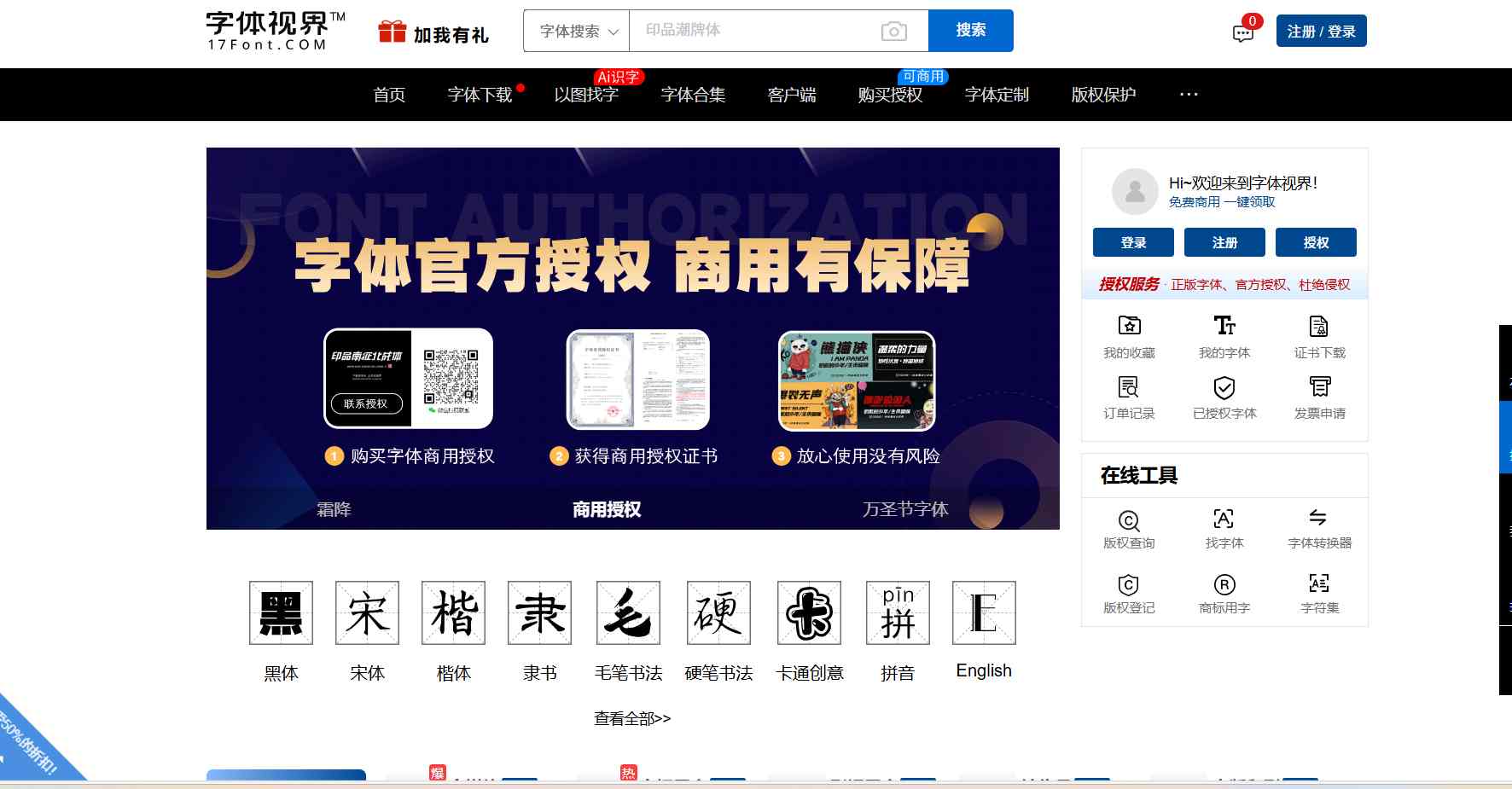Select the 毛笔书法 calligraphy category thumbnail
This screenshot has height=789, width=1512.
(x=629, y=612)
